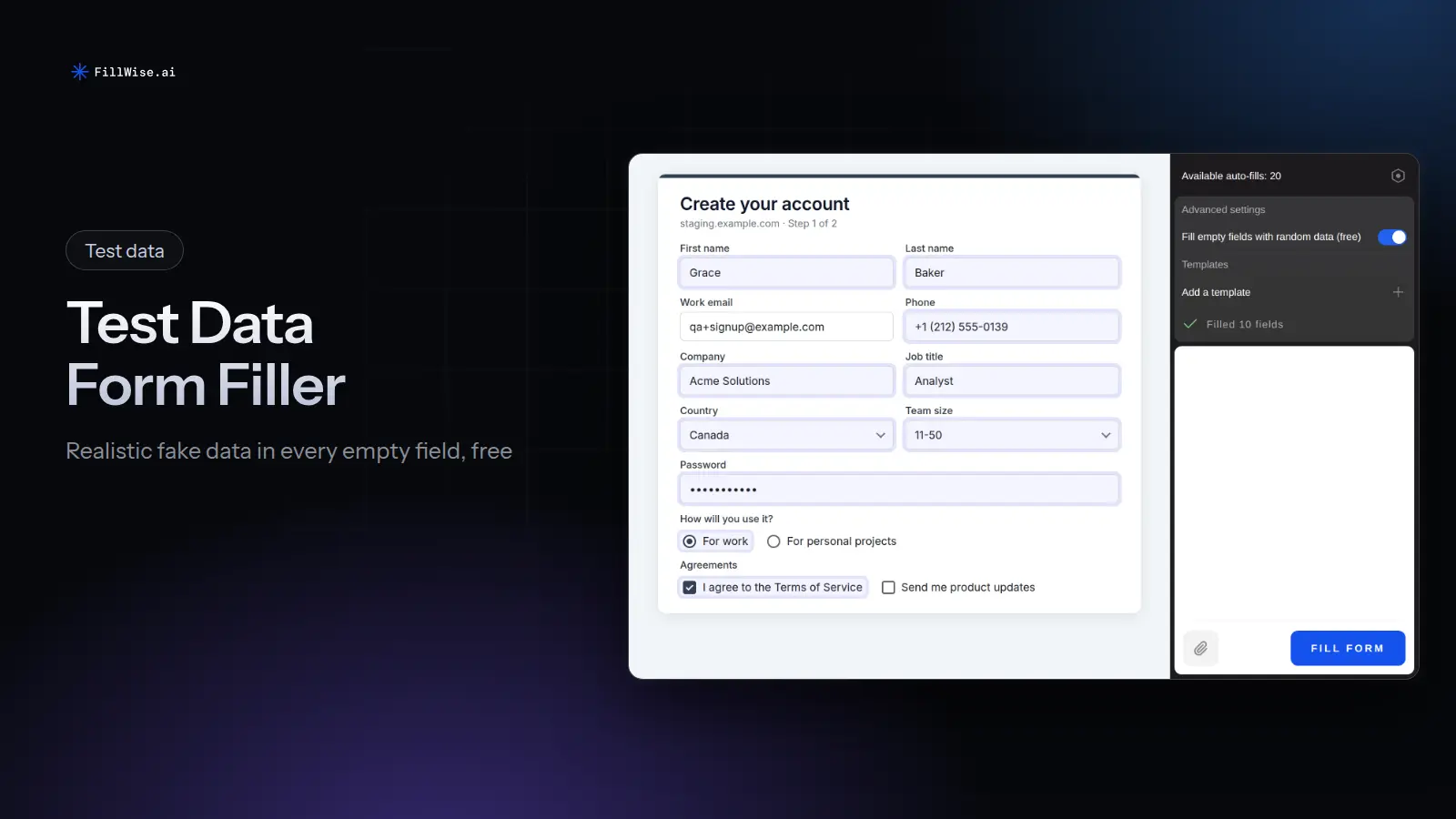
Task: Click the paperclip attachment icon
Action: pos(1200,648)
